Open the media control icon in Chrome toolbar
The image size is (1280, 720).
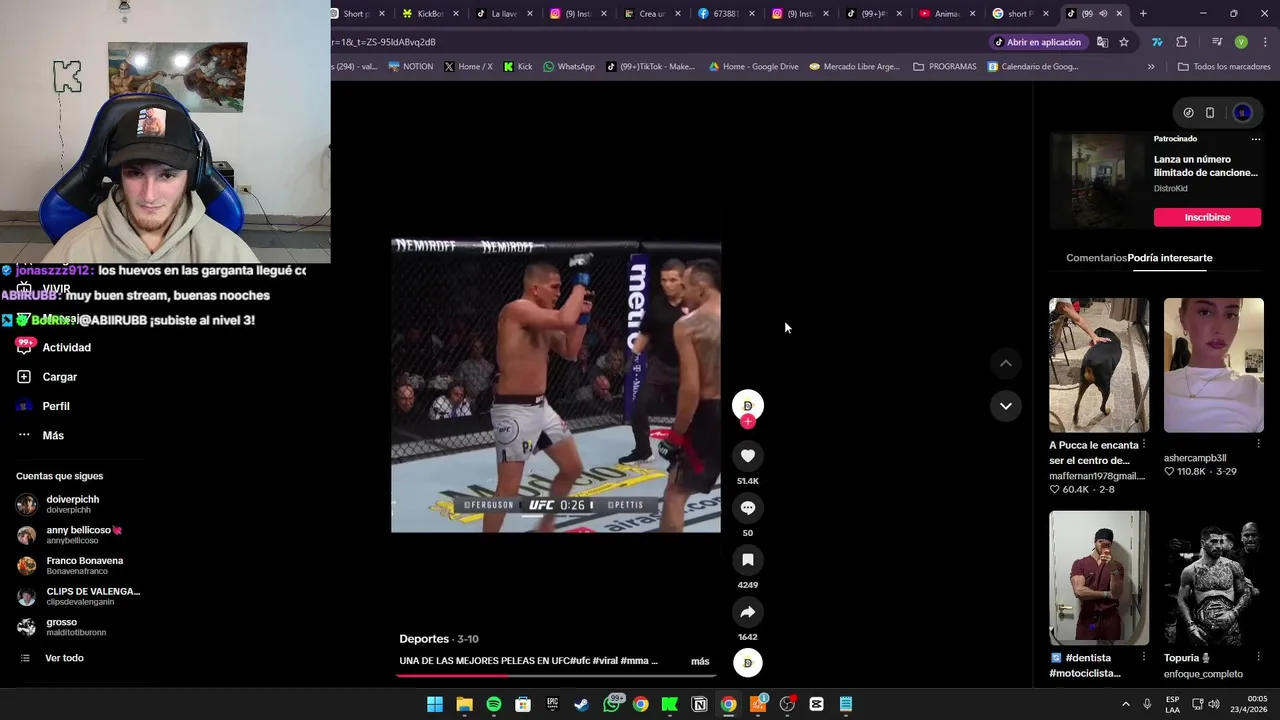tap(1217, 42)
